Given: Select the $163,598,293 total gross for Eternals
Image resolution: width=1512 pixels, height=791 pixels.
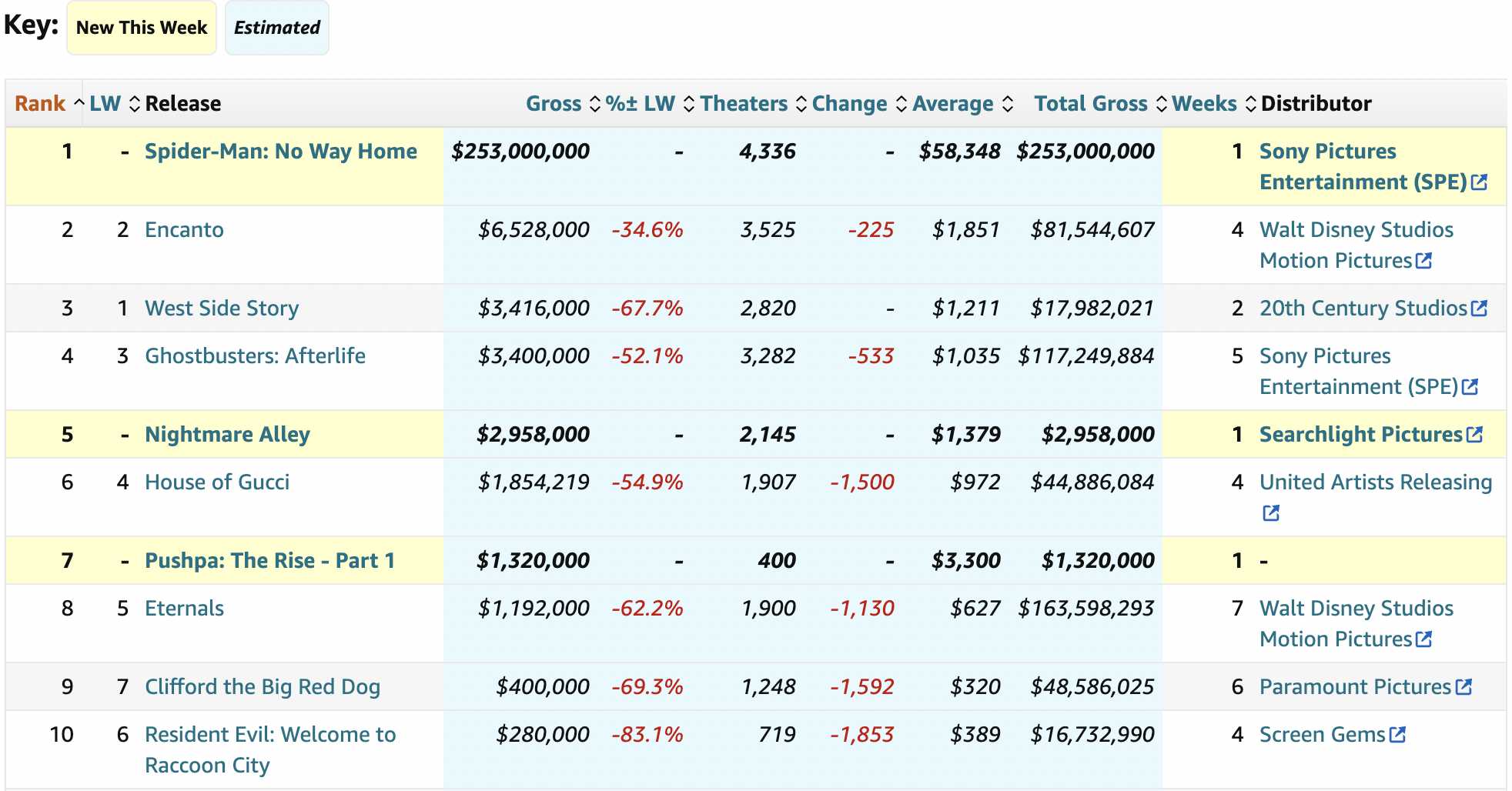Looking at the screenshot, I should tap(1086, 609).
